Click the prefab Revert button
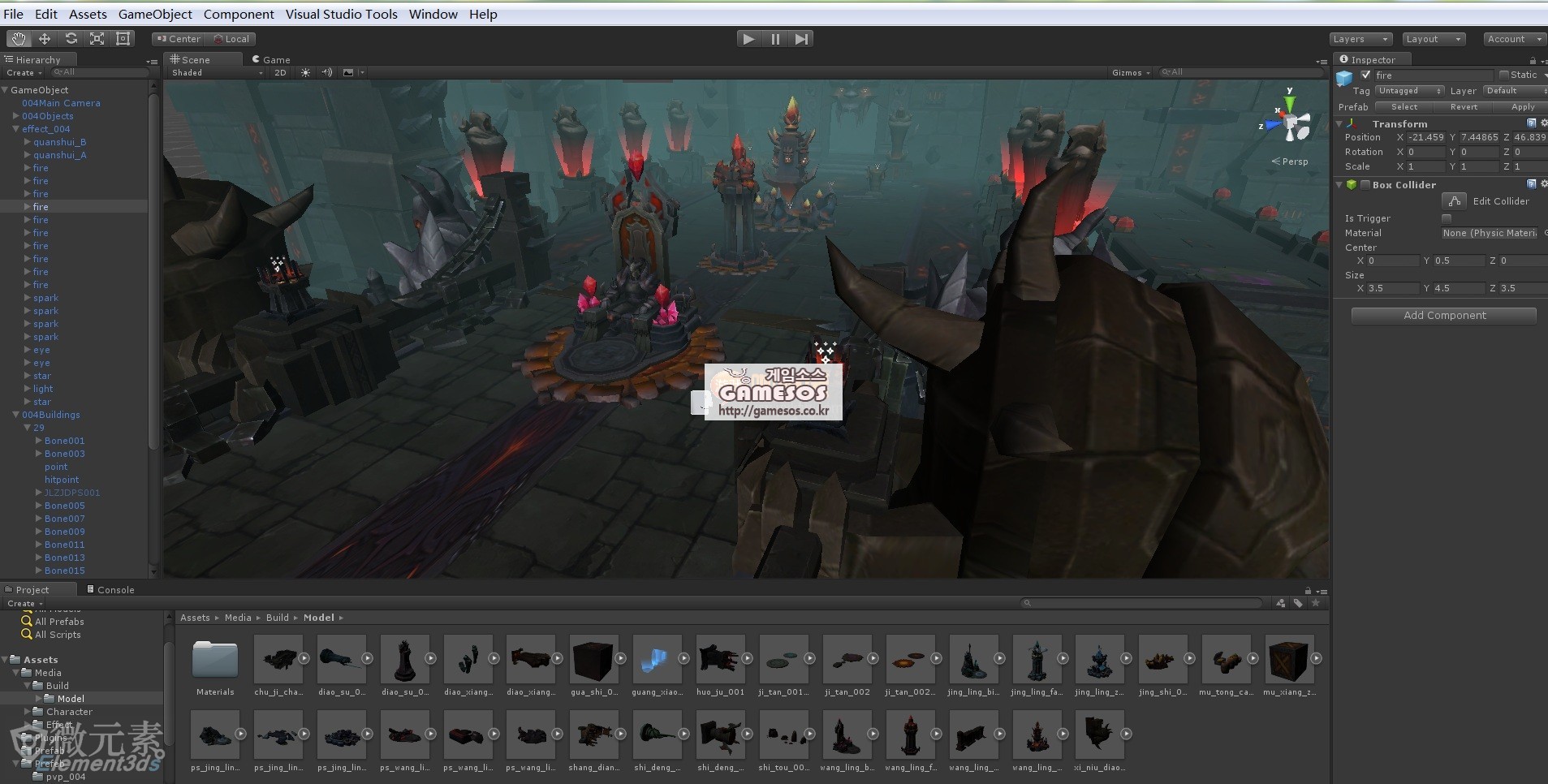 [x=1463, y=106]
